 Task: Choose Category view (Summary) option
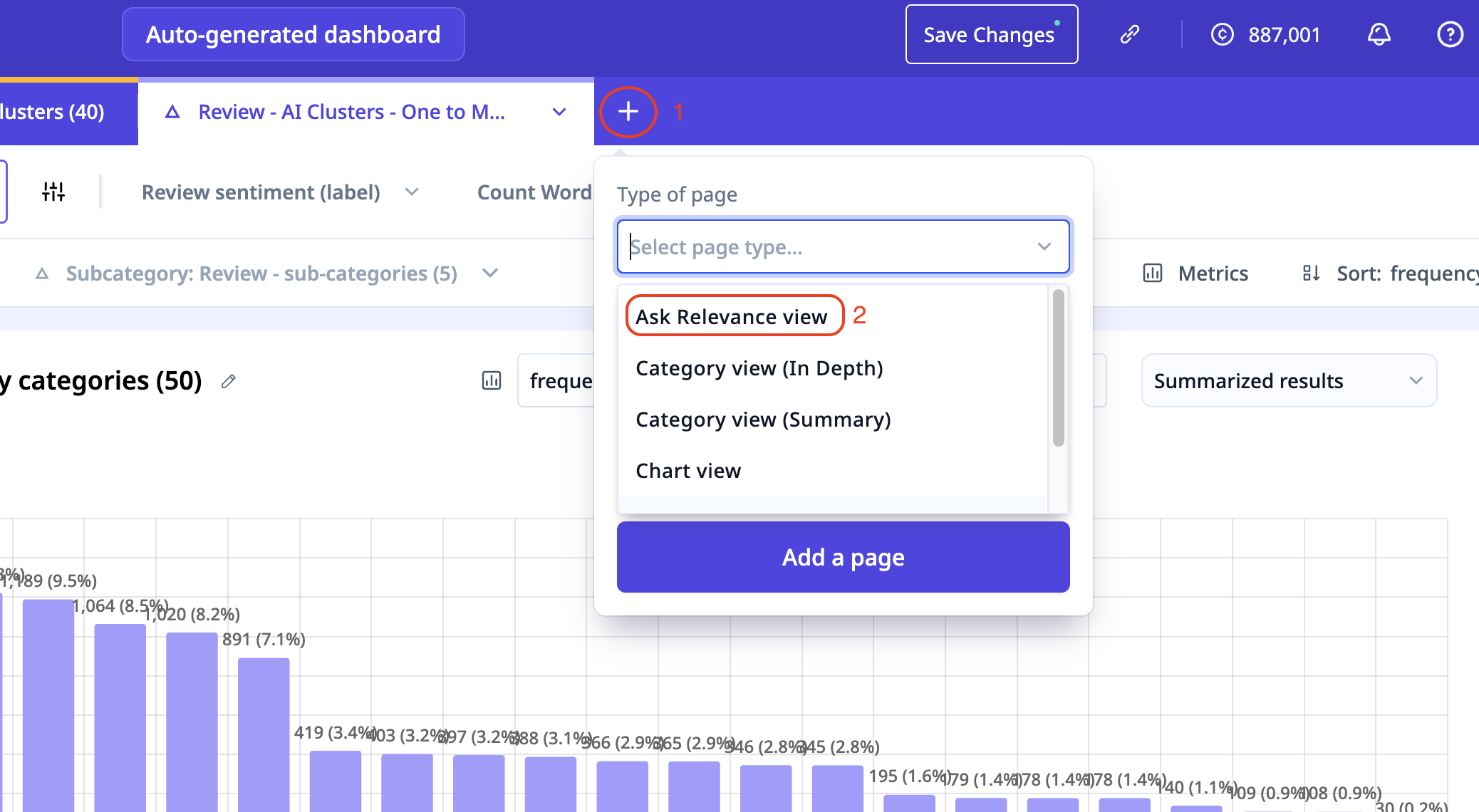click(763, 420)
